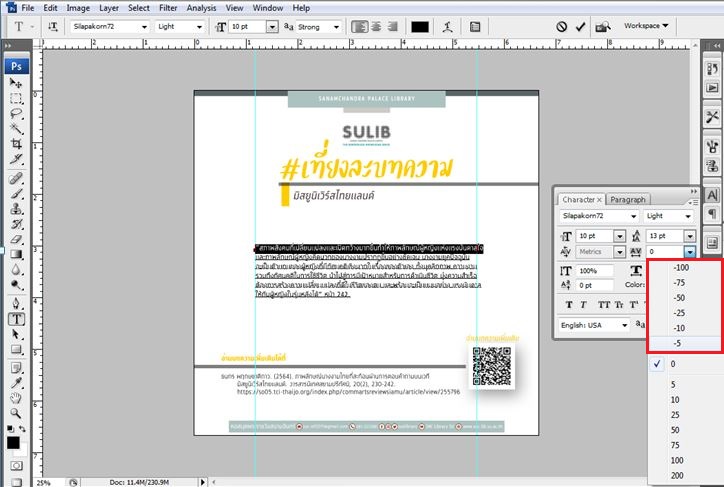Select the Notes tool
Viewport: 724px width, 487px height.
pos(16,368)
